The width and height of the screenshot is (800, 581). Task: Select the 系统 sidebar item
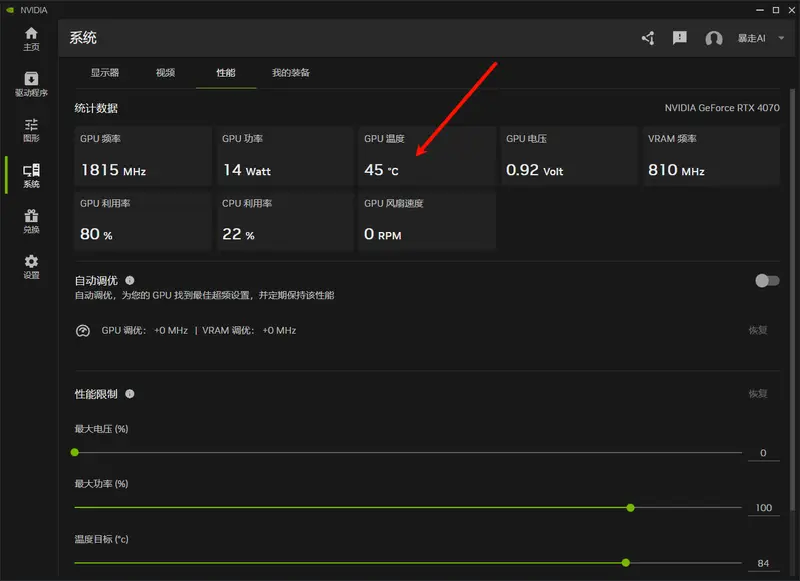click(x=31, y=175)
